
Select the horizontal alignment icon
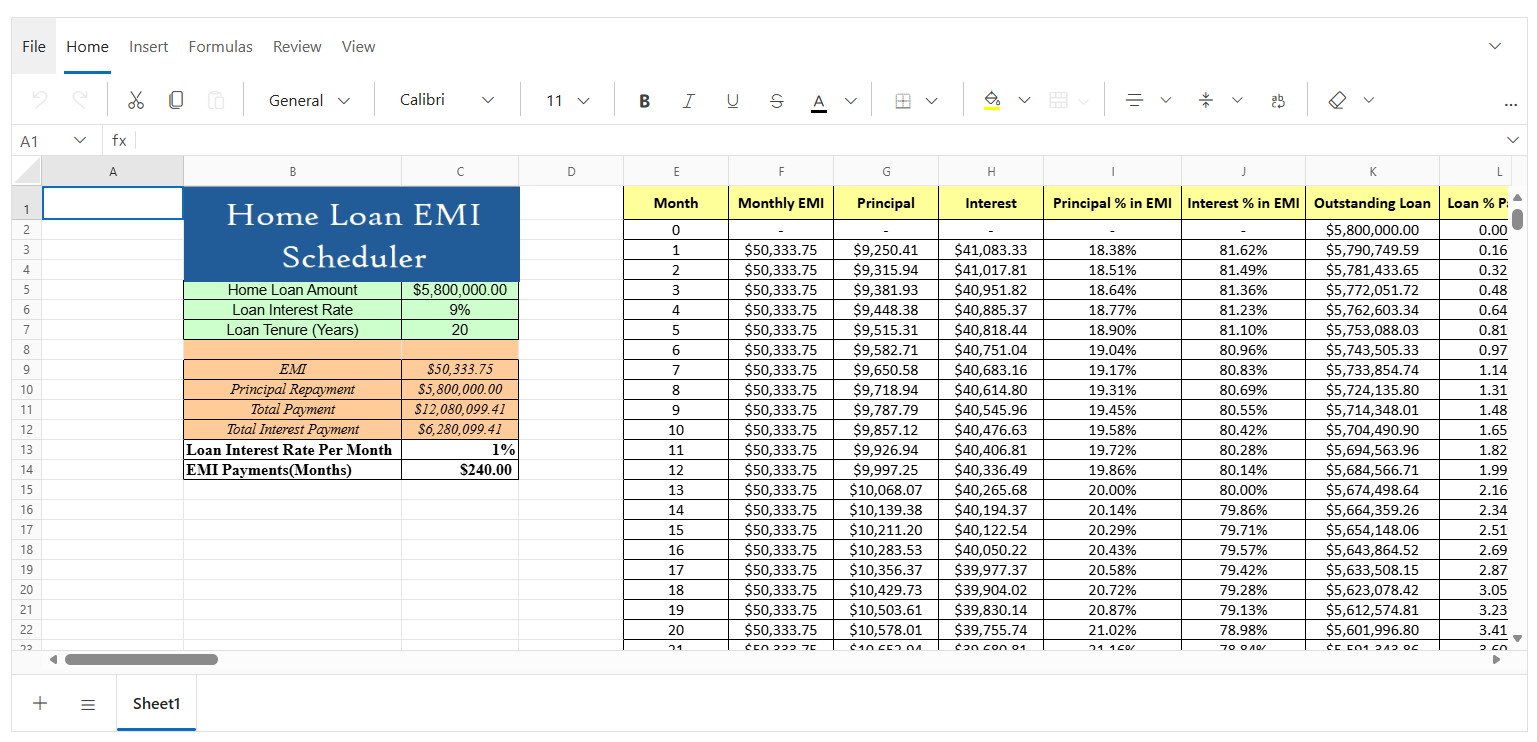tap(1135, 99)
